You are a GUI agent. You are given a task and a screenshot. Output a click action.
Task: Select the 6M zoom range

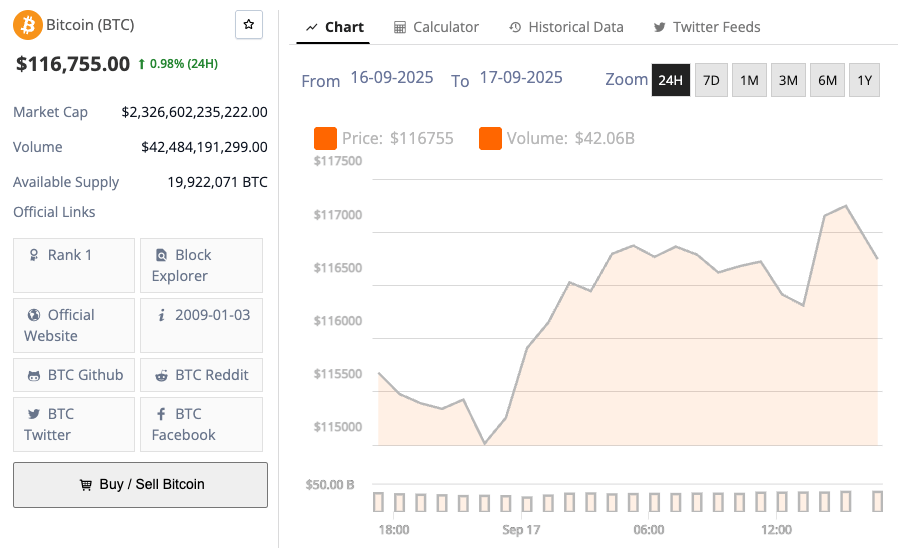[827, 80]
